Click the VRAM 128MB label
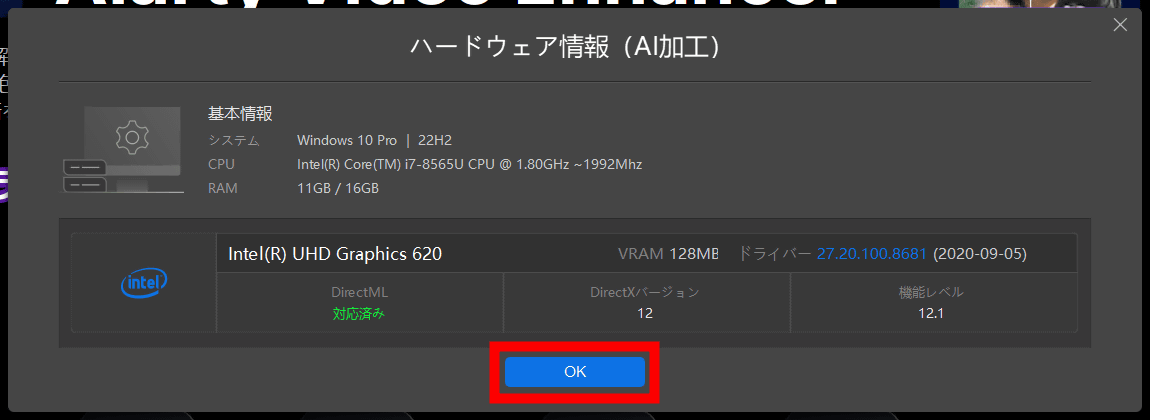Image resolution: width=1150 pixels, height=420 pixels. (668, 254)
